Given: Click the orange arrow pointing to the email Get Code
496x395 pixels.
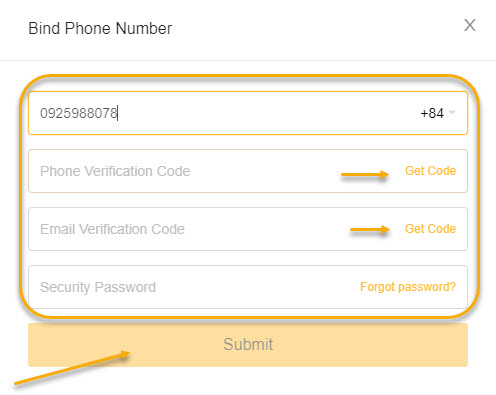Looking at the screenshot, I should (x=370, y=229).
